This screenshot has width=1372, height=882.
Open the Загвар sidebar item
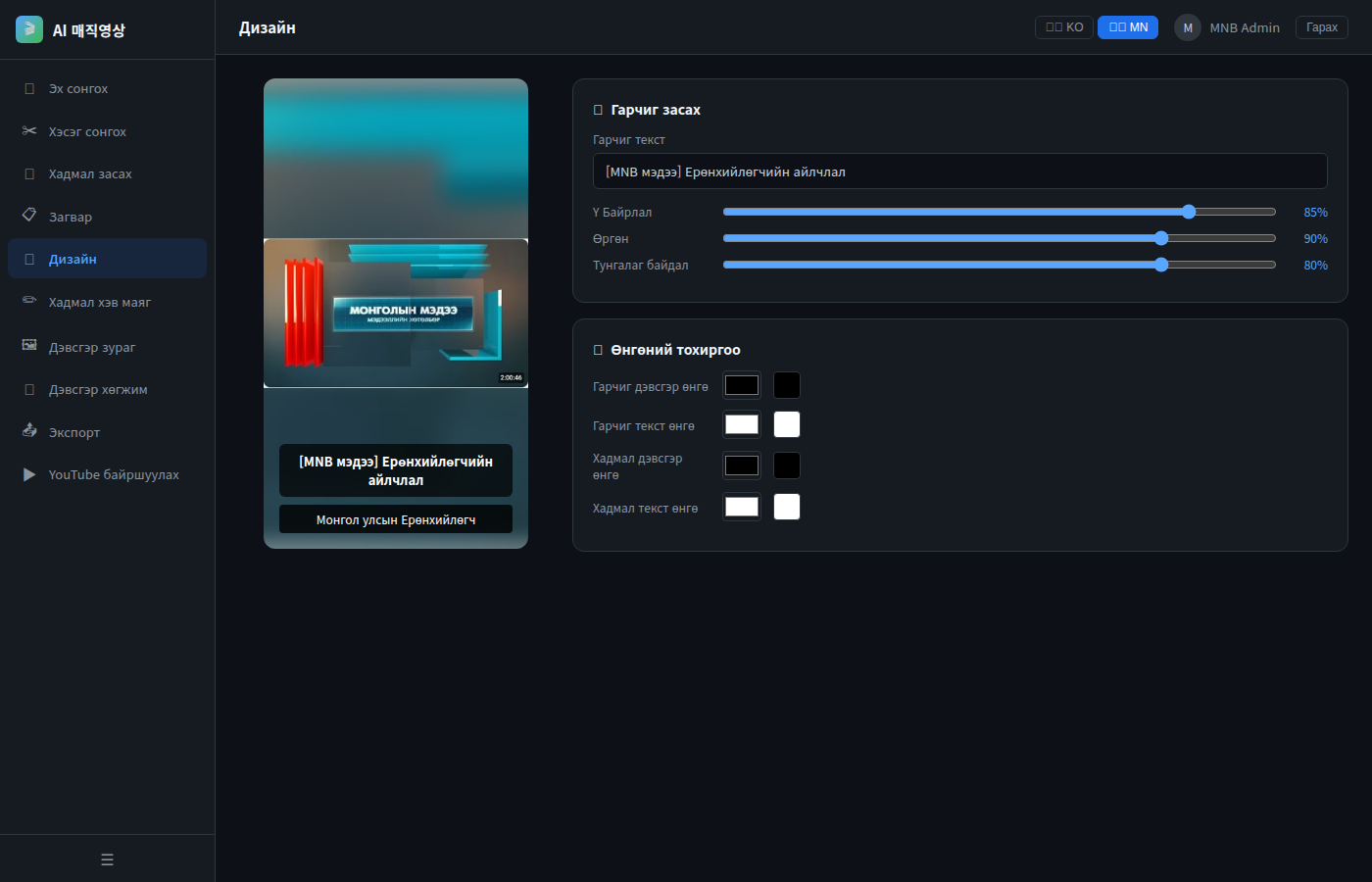[107, 217]
